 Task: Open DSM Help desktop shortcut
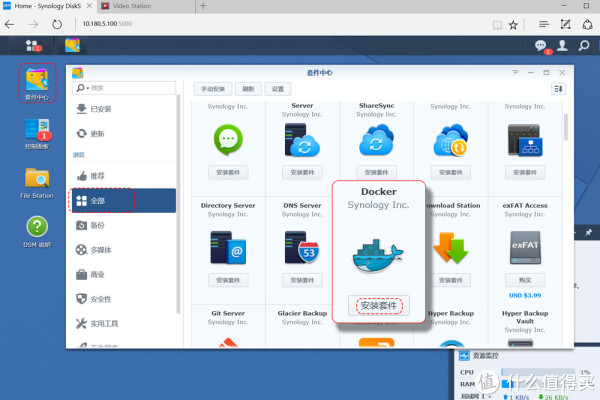(37, 232)
